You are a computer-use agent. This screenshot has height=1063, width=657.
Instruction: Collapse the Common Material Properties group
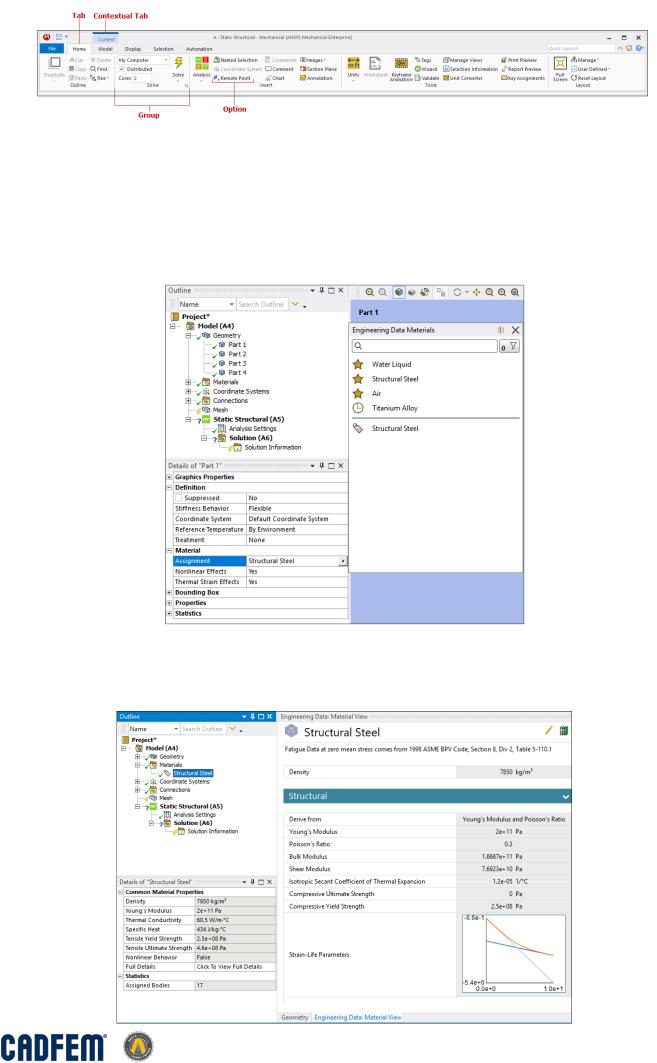point(121,892)
